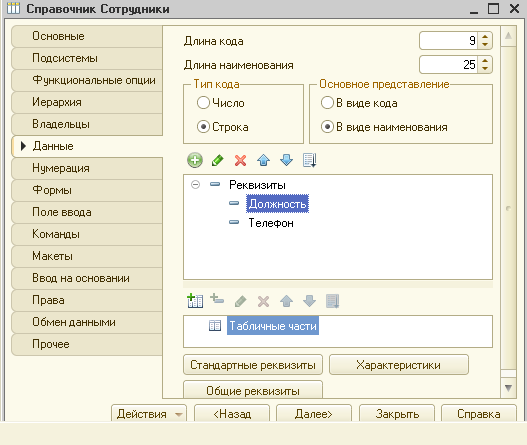
Task: Click the green add attribute icon
Action: tap(195, 160)
